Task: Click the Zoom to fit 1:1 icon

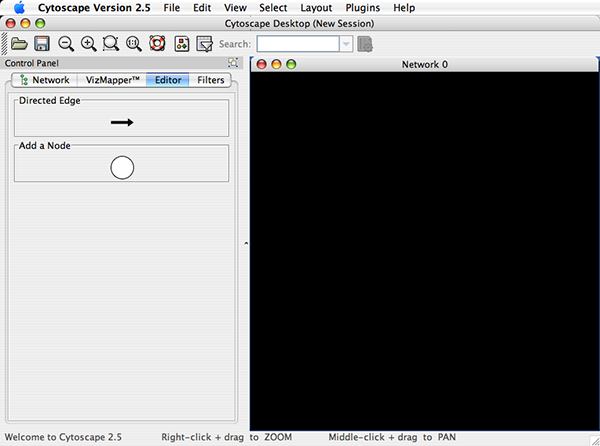Action: pos(134,44)
